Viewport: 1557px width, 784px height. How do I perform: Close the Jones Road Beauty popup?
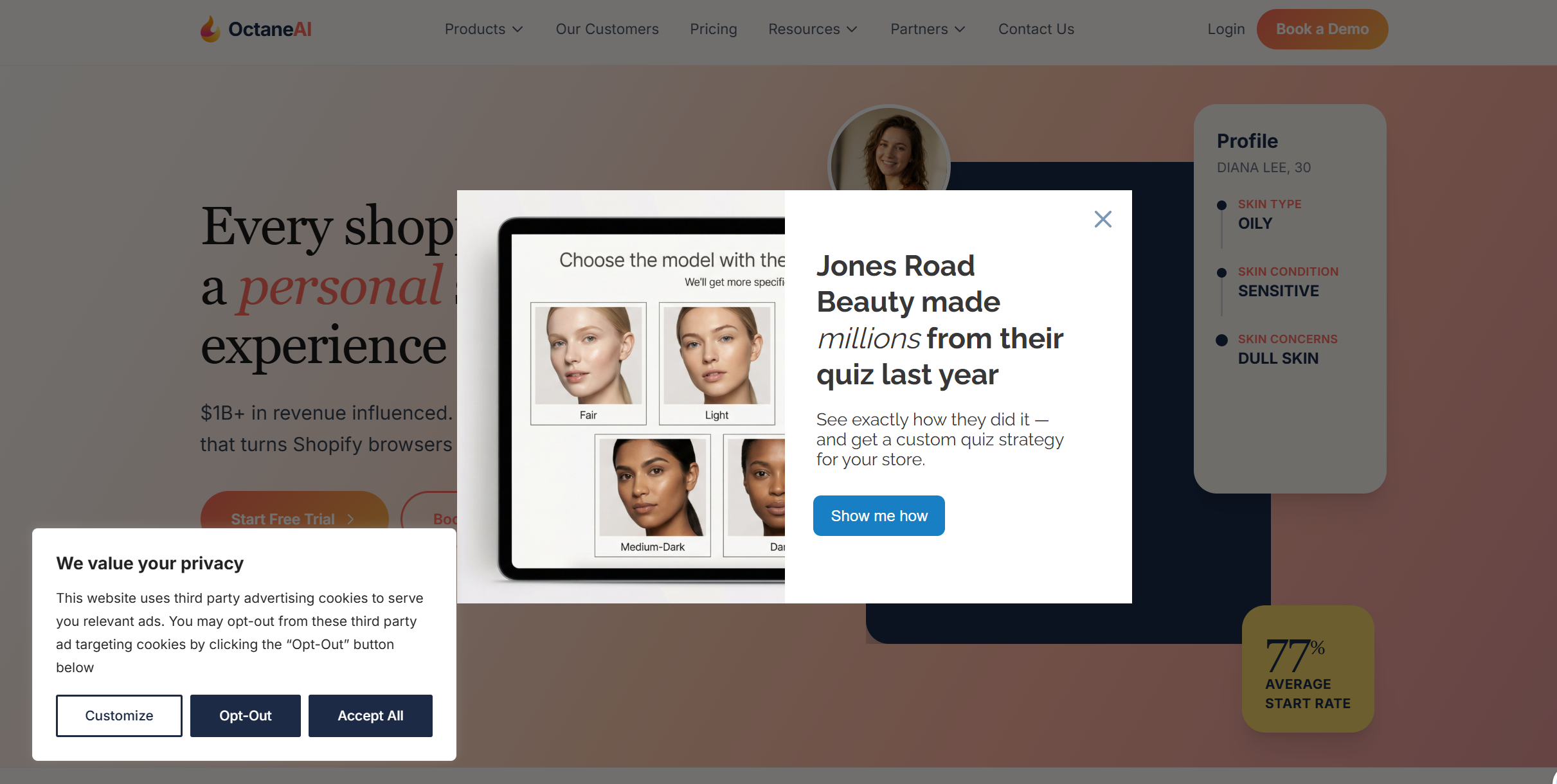(x=1102, y=219)
